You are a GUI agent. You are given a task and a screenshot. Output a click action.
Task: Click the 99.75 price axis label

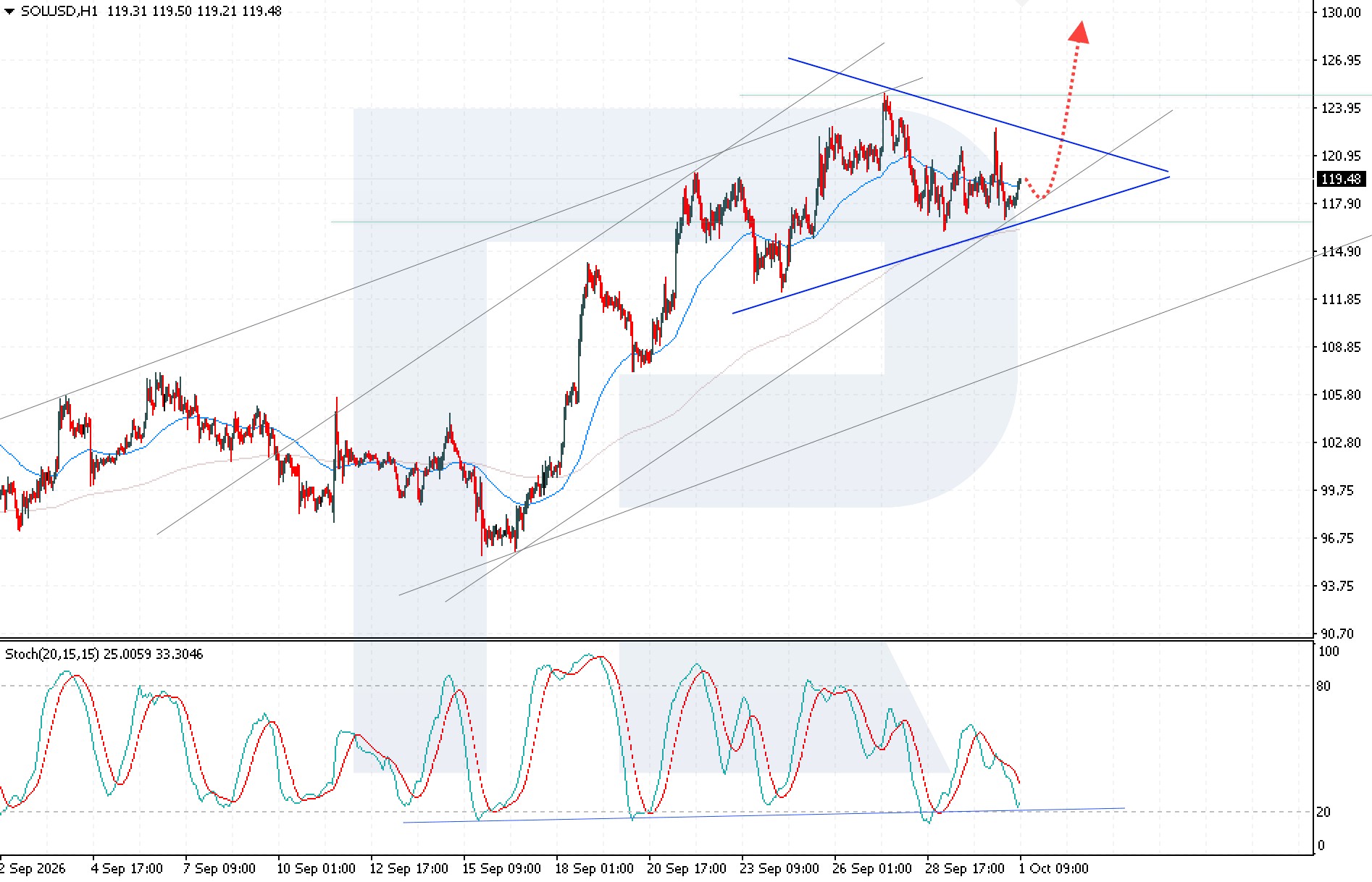click(1337, 490)
